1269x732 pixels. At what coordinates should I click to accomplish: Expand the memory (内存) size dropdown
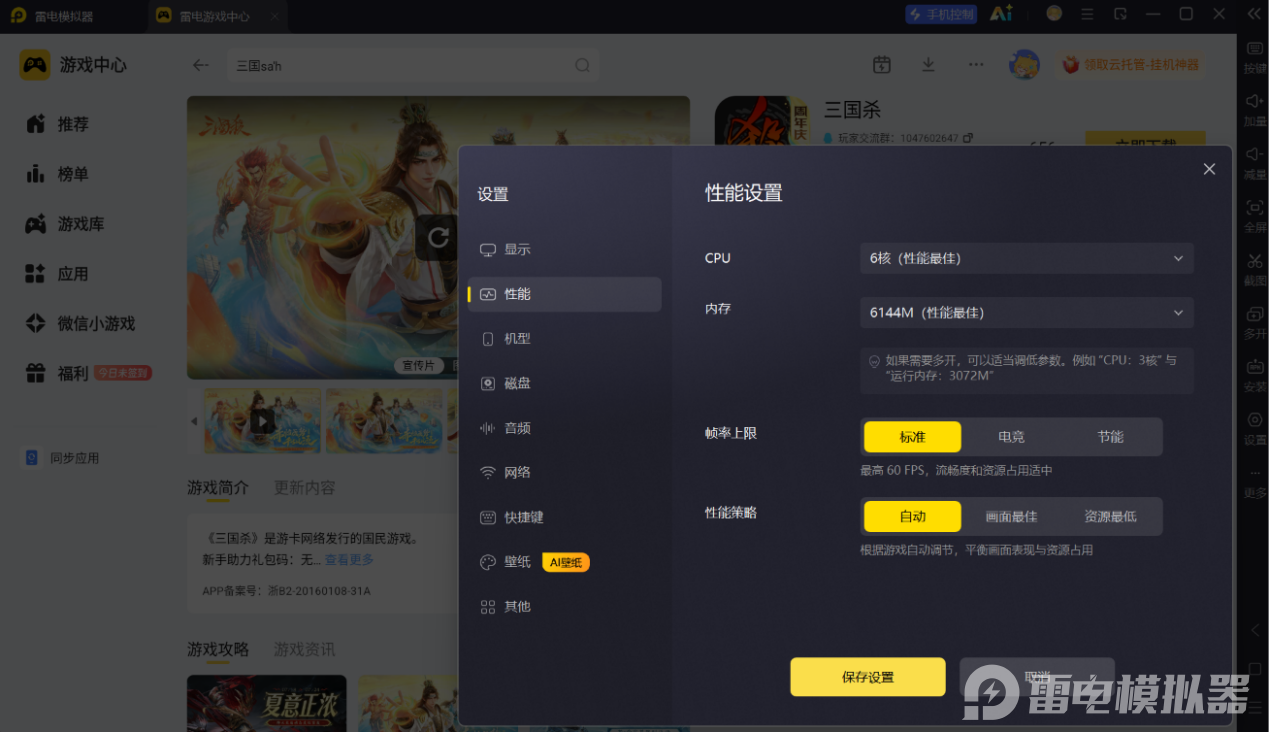pyautogui.click(x=1027, y=312)
